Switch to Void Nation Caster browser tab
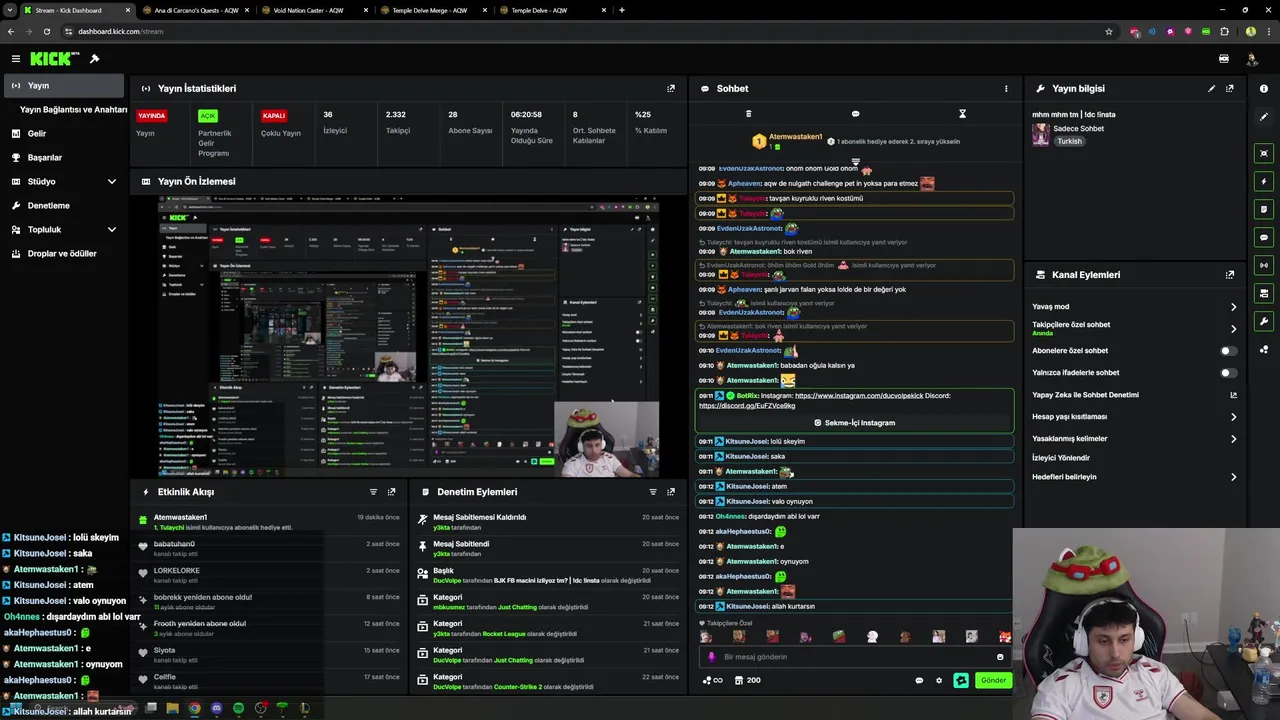Screen dimensions: 1280x720 [x=312, y=10]
